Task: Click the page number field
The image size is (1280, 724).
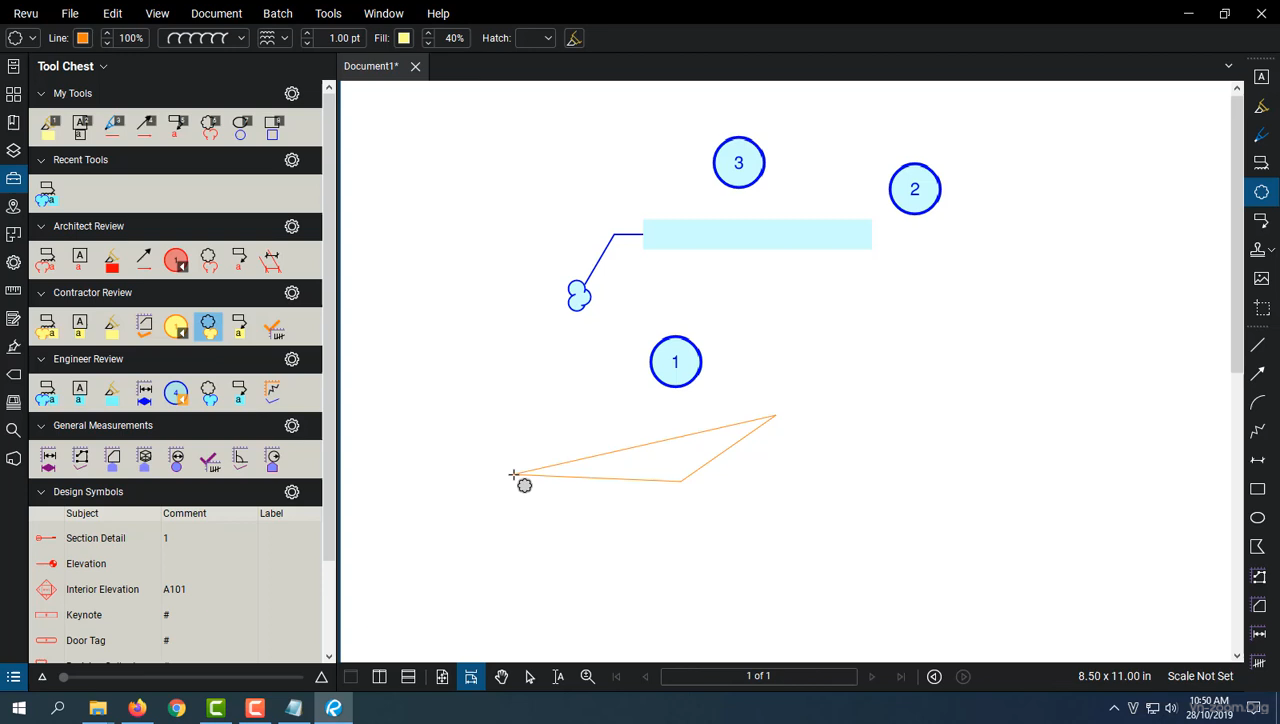Action: coord(758,676)
